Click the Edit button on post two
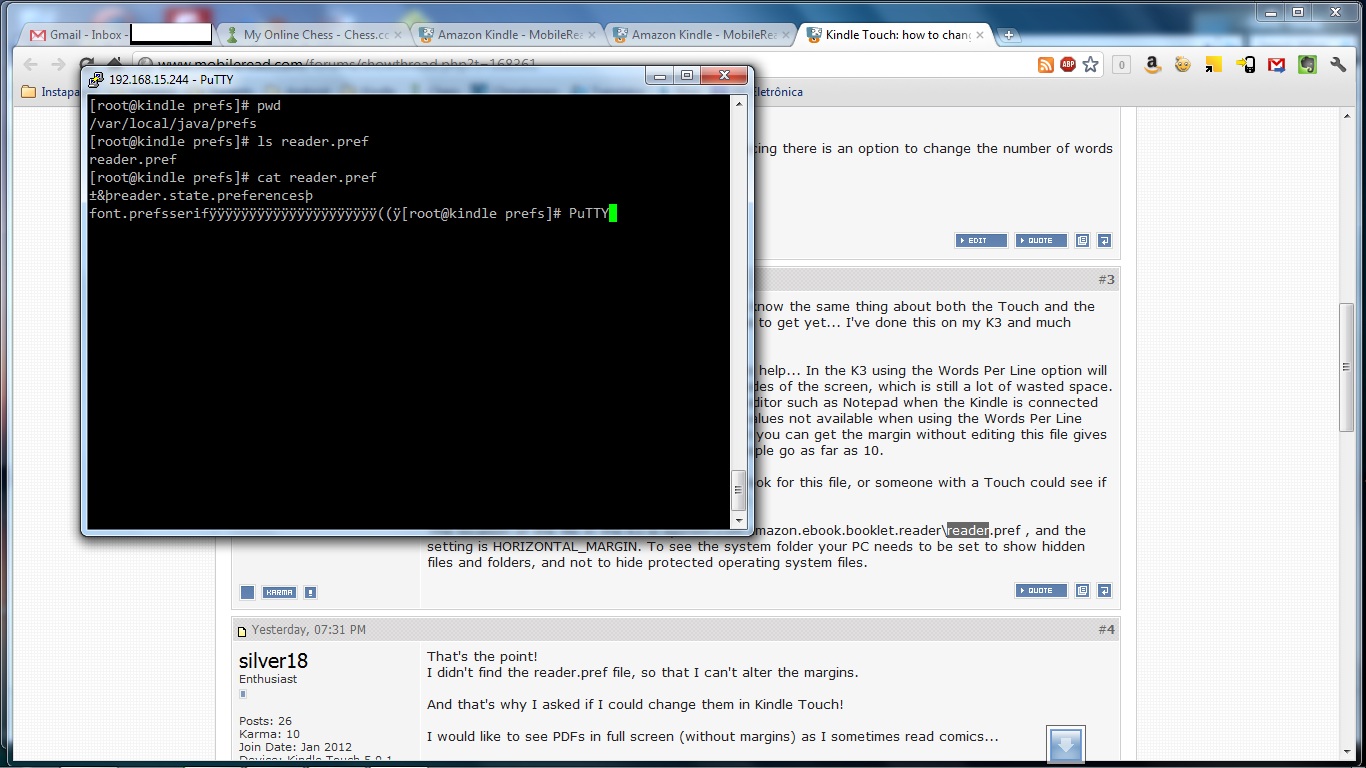1366x768 pixels. click(981, 241)
